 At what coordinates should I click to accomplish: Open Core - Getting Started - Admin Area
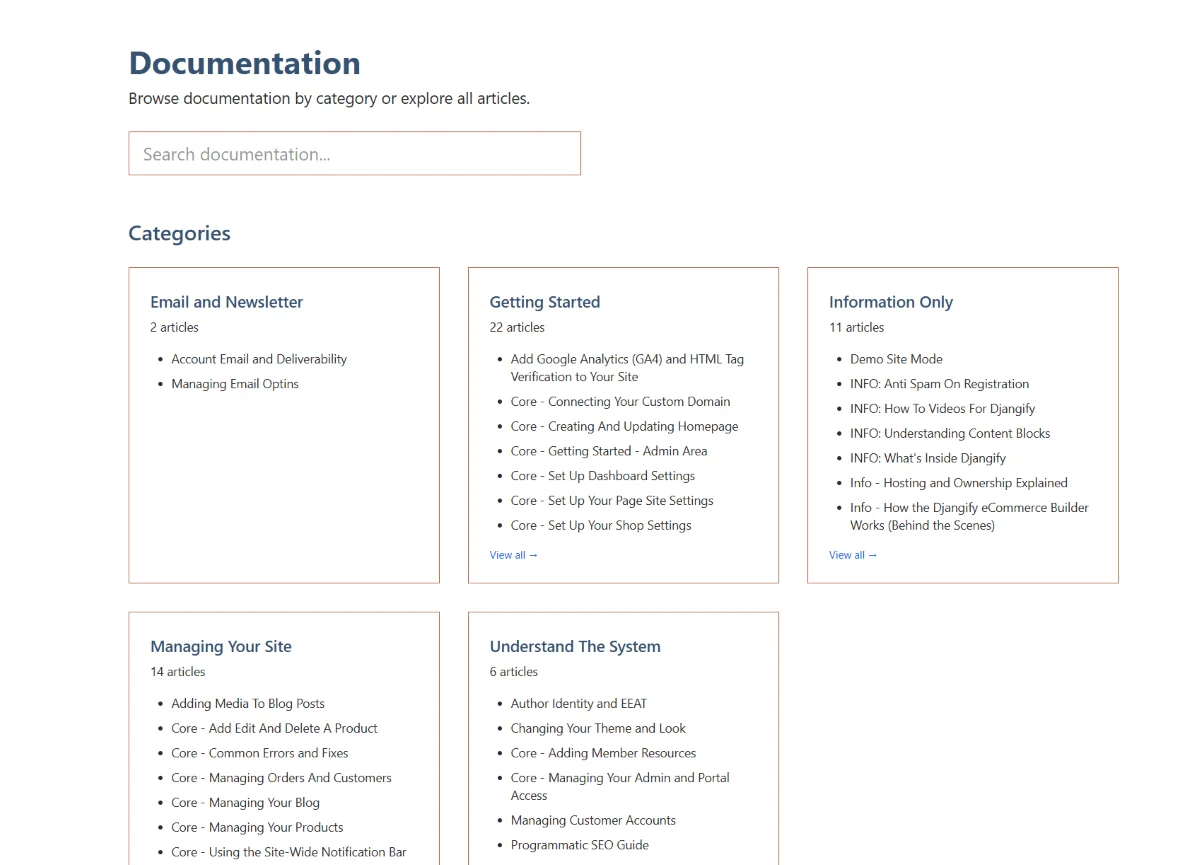tap(609, 451)
